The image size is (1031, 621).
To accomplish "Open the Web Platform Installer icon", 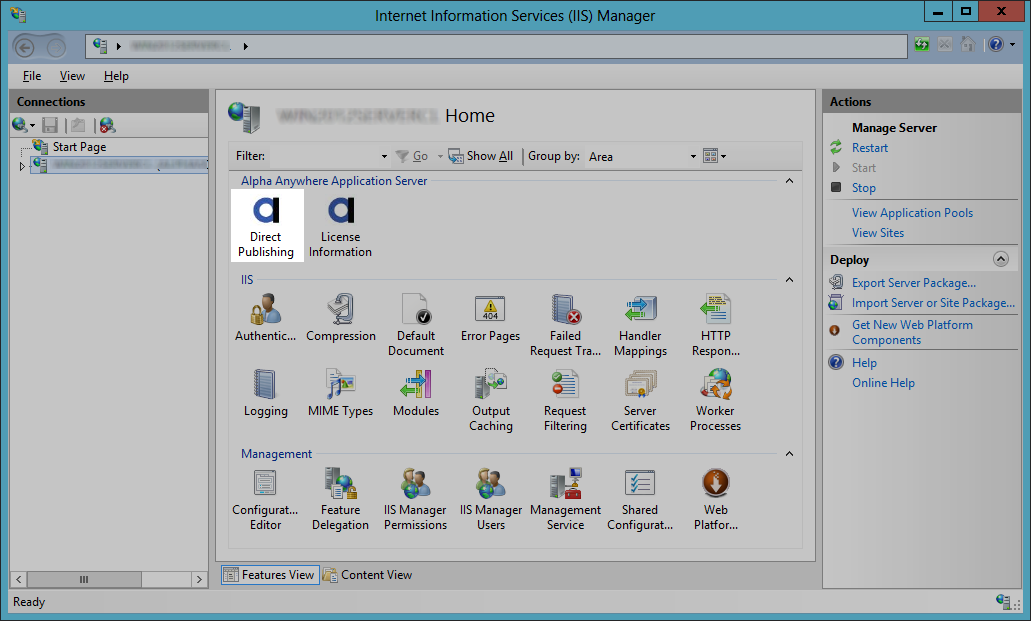I will click(x=715, y=499).
